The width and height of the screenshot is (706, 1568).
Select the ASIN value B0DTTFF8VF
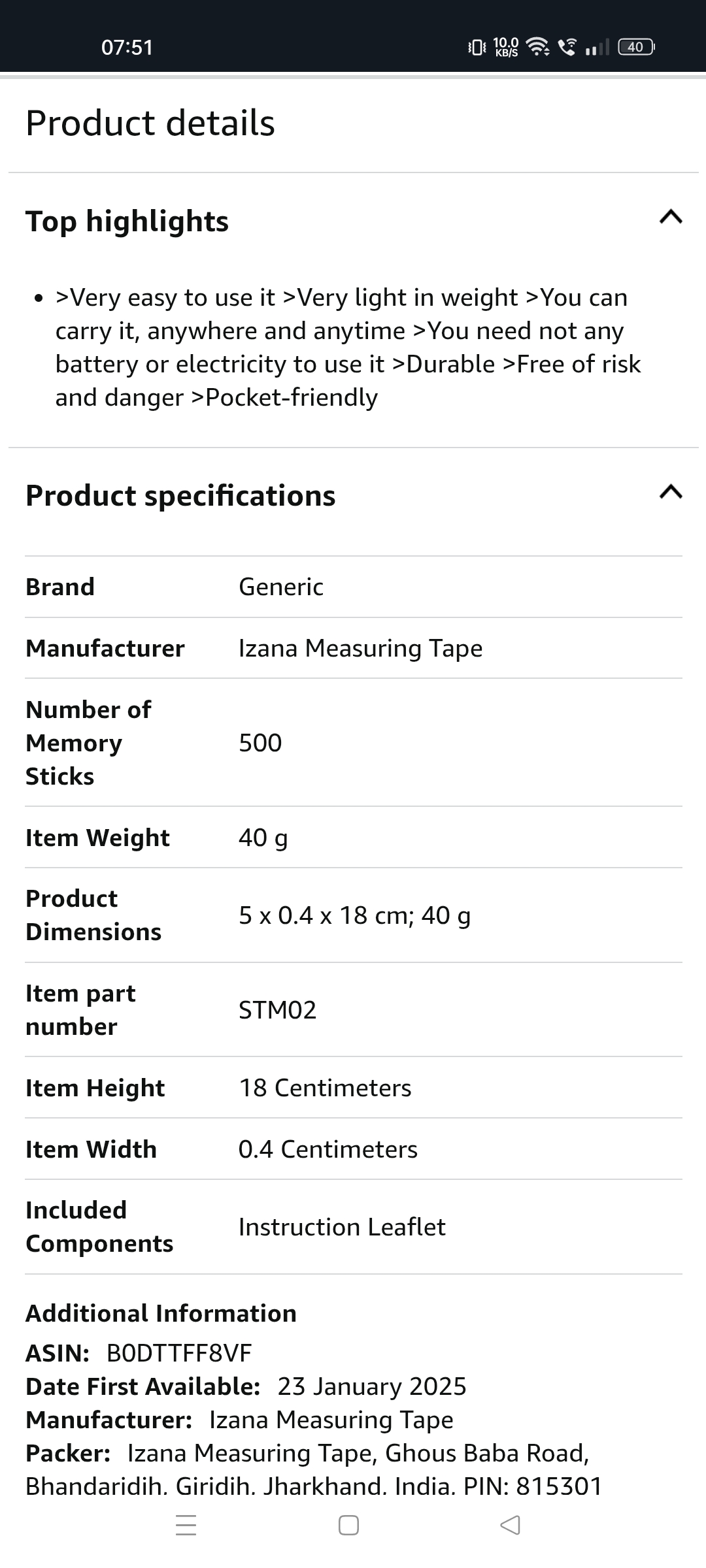click(179, 1353)
